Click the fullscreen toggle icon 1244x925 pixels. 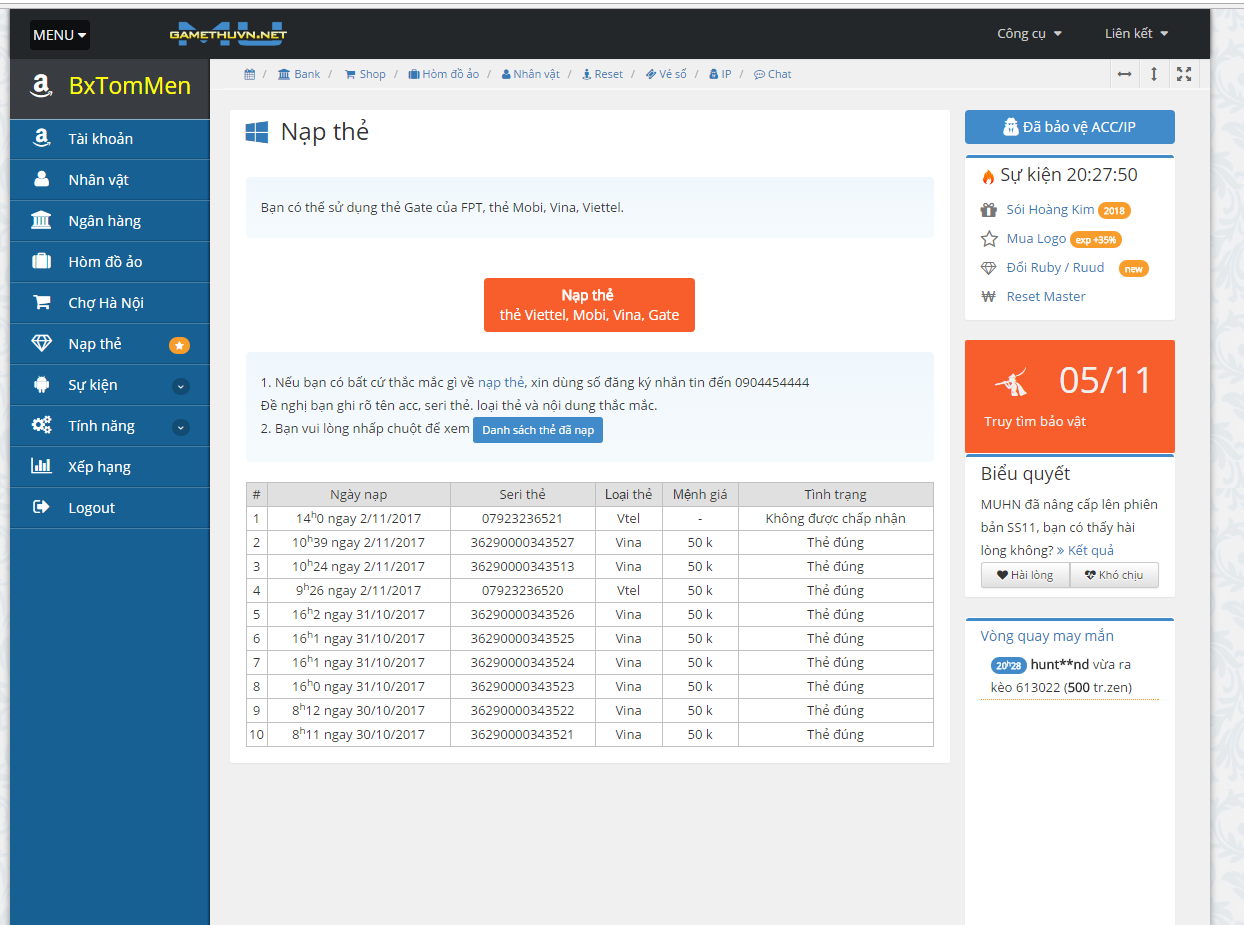tap(1184, 74)
